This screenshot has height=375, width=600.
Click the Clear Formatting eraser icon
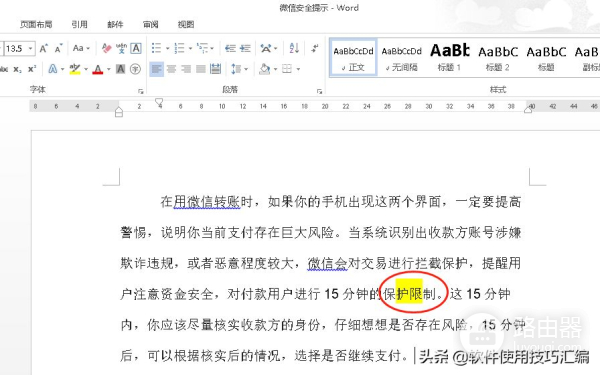106,49
